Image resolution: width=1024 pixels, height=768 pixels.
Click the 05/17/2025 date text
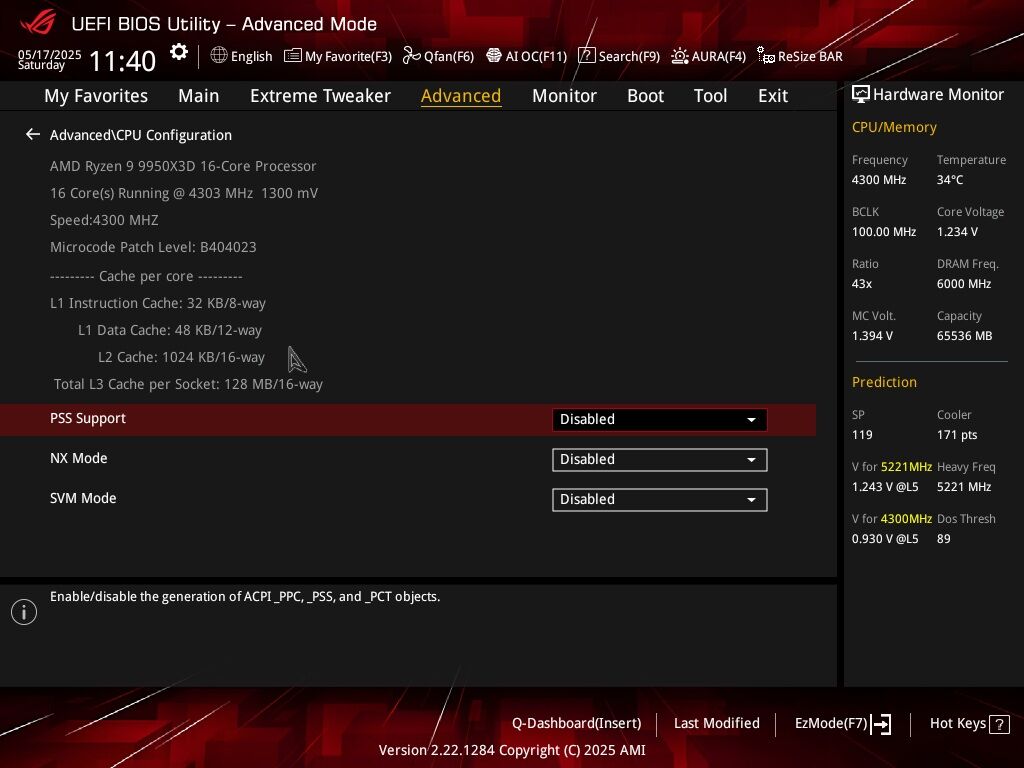pyautogui.click(x=50, y=54)
